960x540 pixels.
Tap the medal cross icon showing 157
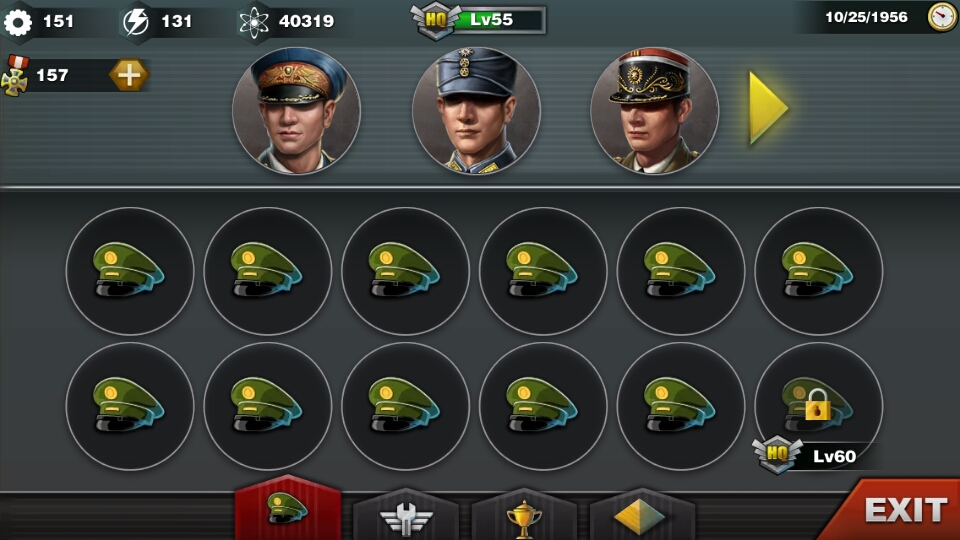pos(15,75)
